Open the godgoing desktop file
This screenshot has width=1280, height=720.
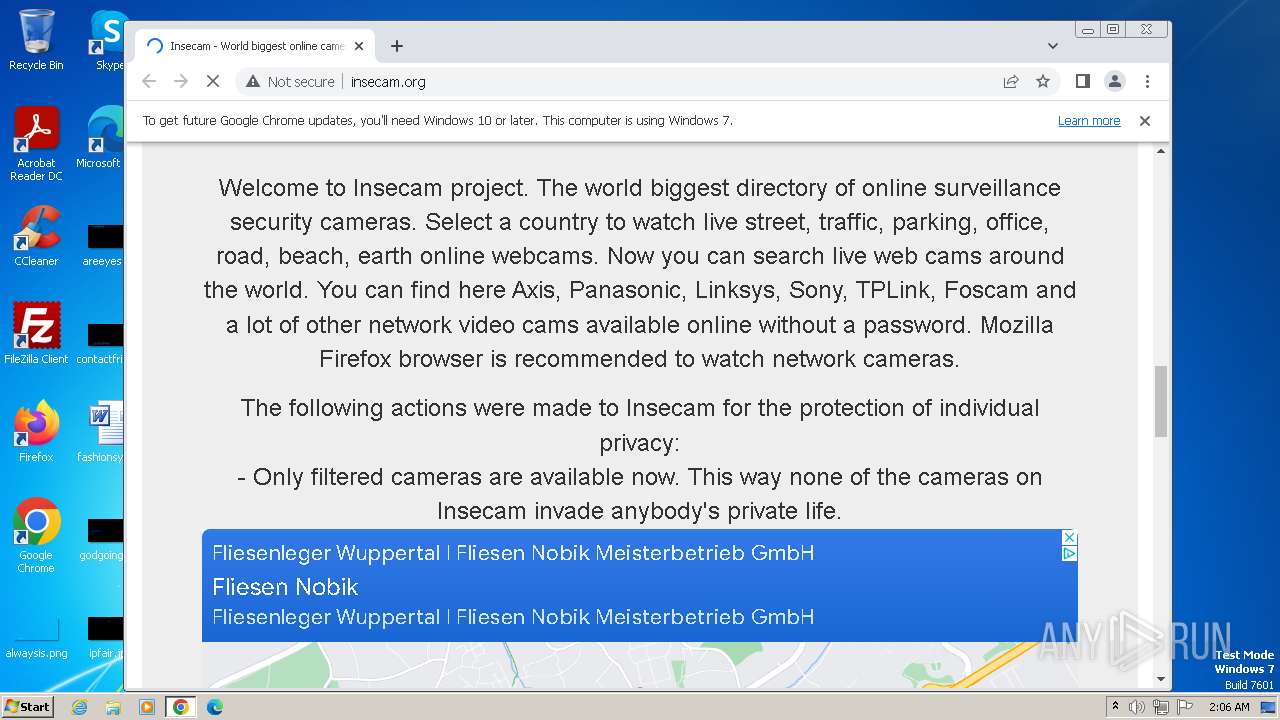102,537
